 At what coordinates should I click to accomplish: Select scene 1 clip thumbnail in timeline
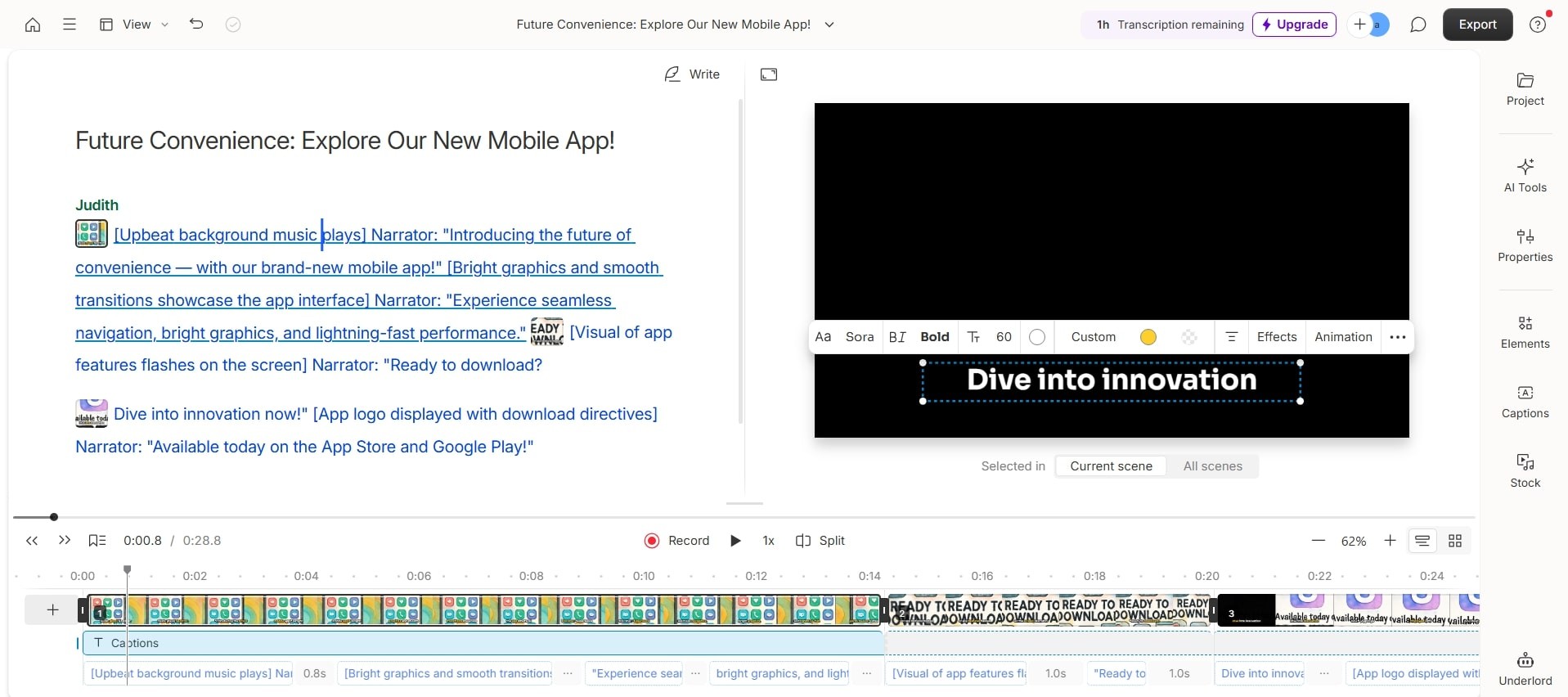pyautogui.click(x=484, y=610)
